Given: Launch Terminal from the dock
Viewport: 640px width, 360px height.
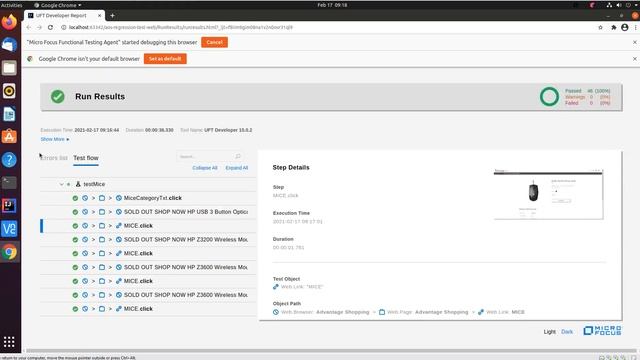Looking at the screenshot, I should click(x=9, y=182).
